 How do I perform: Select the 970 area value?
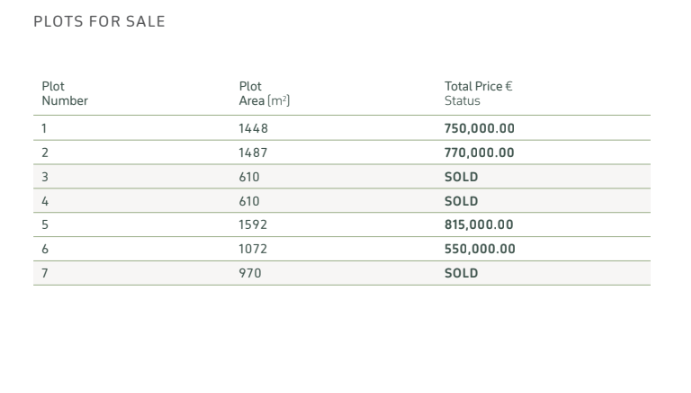[x=250, y=273]
